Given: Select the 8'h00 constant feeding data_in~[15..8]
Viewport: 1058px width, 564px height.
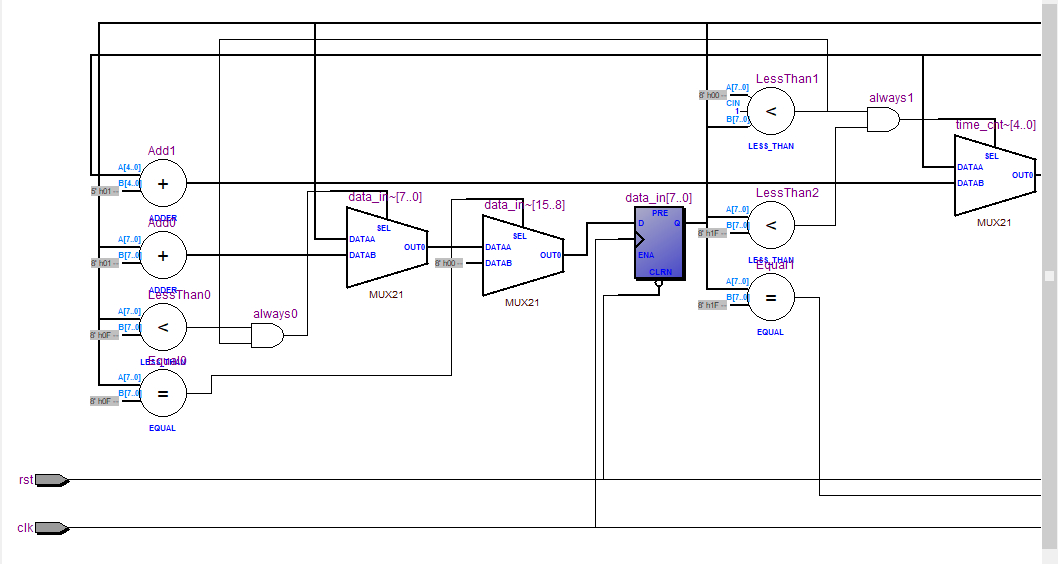Looking at the screenshot, I should click(448, 263).
